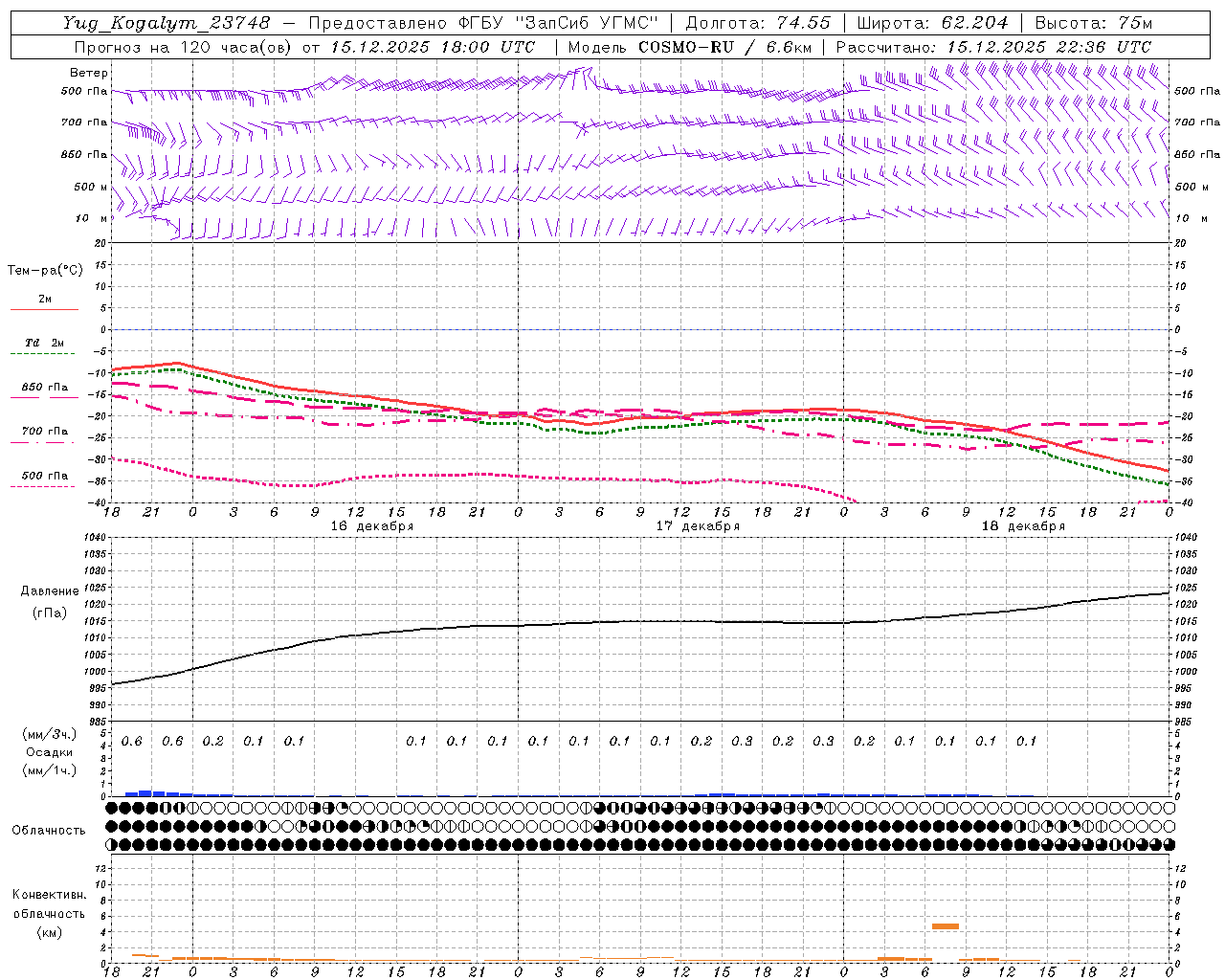
Task: Click the Конвективн. label of convective cloud panel
Action: point(49,895)
